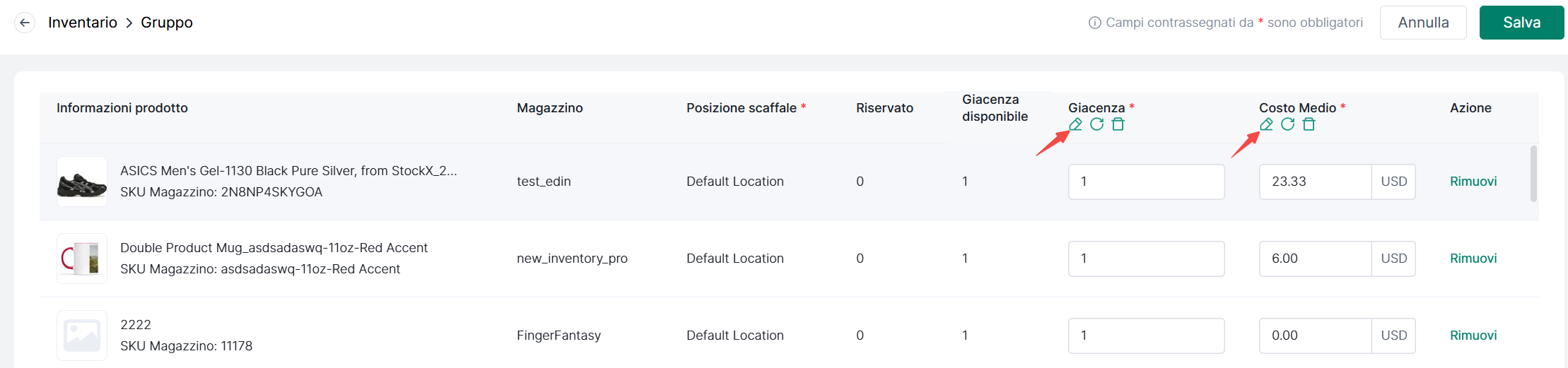Click the info icon beside required fields note
This screenshot has width=1568, height=368.
[x=1094, y=23]
